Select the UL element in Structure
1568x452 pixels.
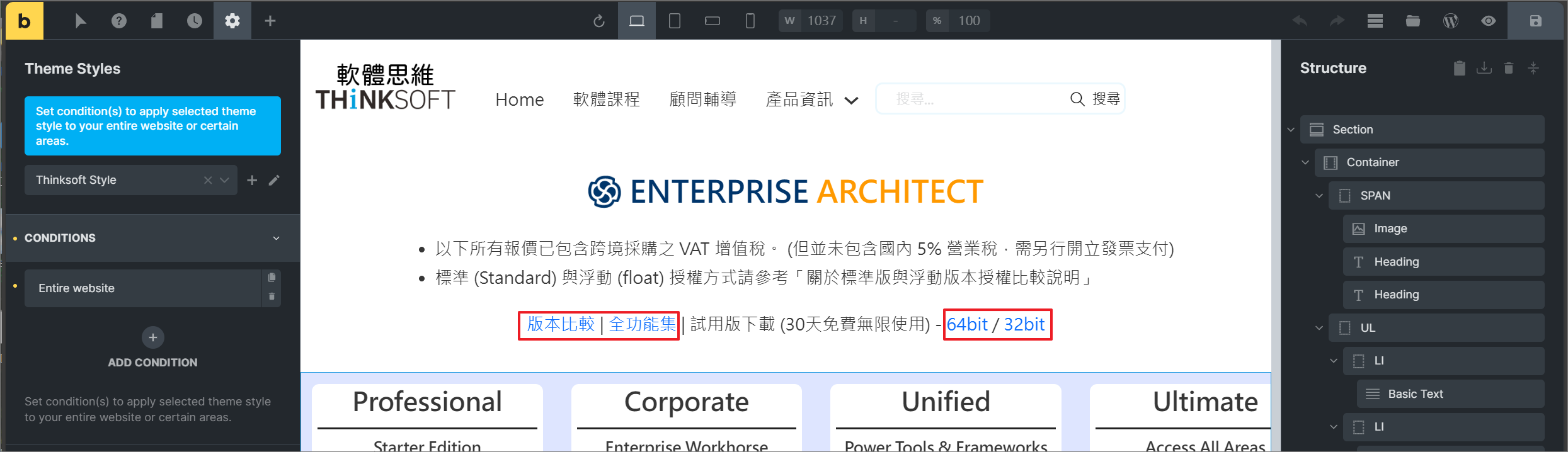tap(1436, 328)
